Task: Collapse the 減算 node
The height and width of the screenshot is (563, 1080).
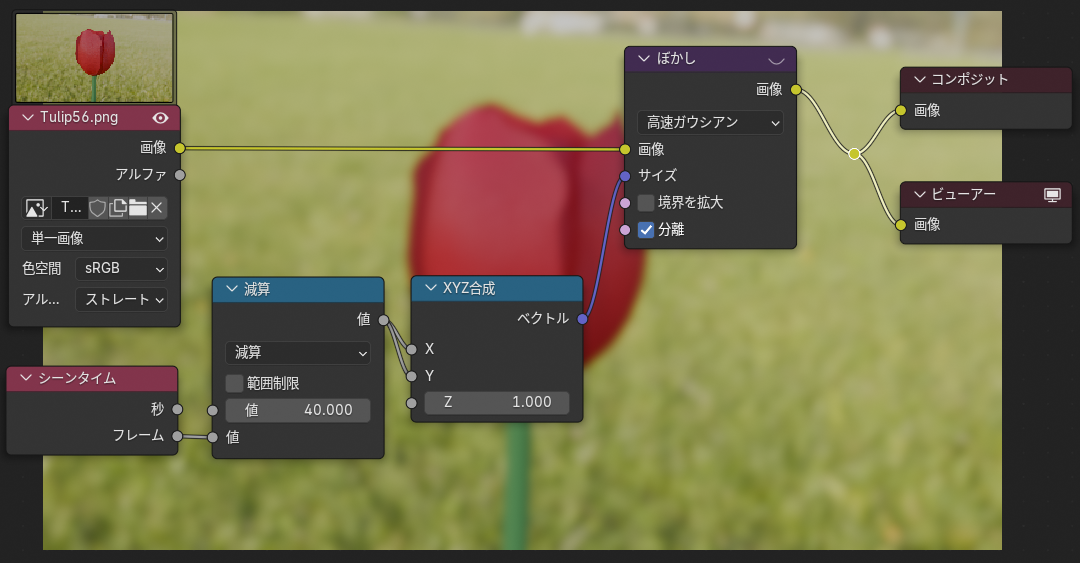Action: pyautogui.click(x=232, y=289)
